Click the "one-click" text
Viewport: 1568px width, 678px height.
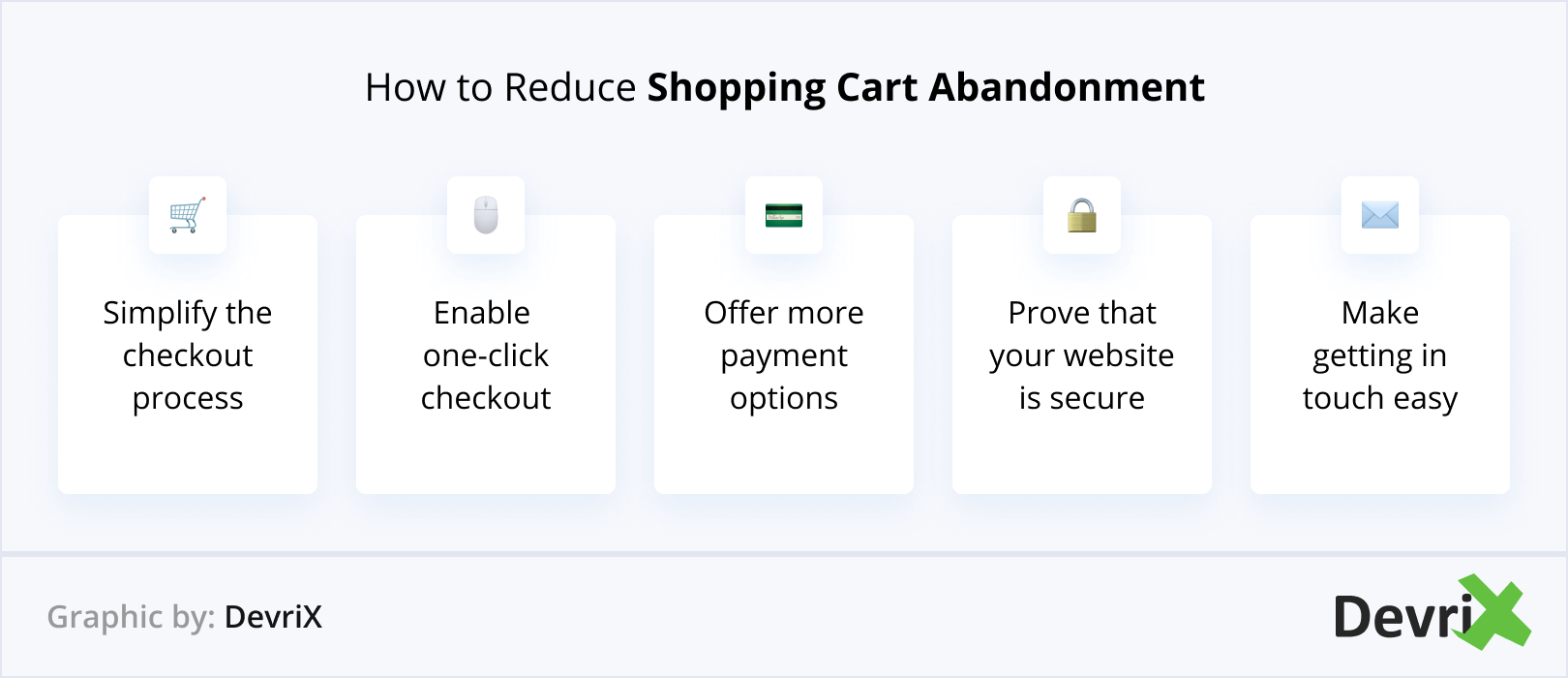pos(486,355)
